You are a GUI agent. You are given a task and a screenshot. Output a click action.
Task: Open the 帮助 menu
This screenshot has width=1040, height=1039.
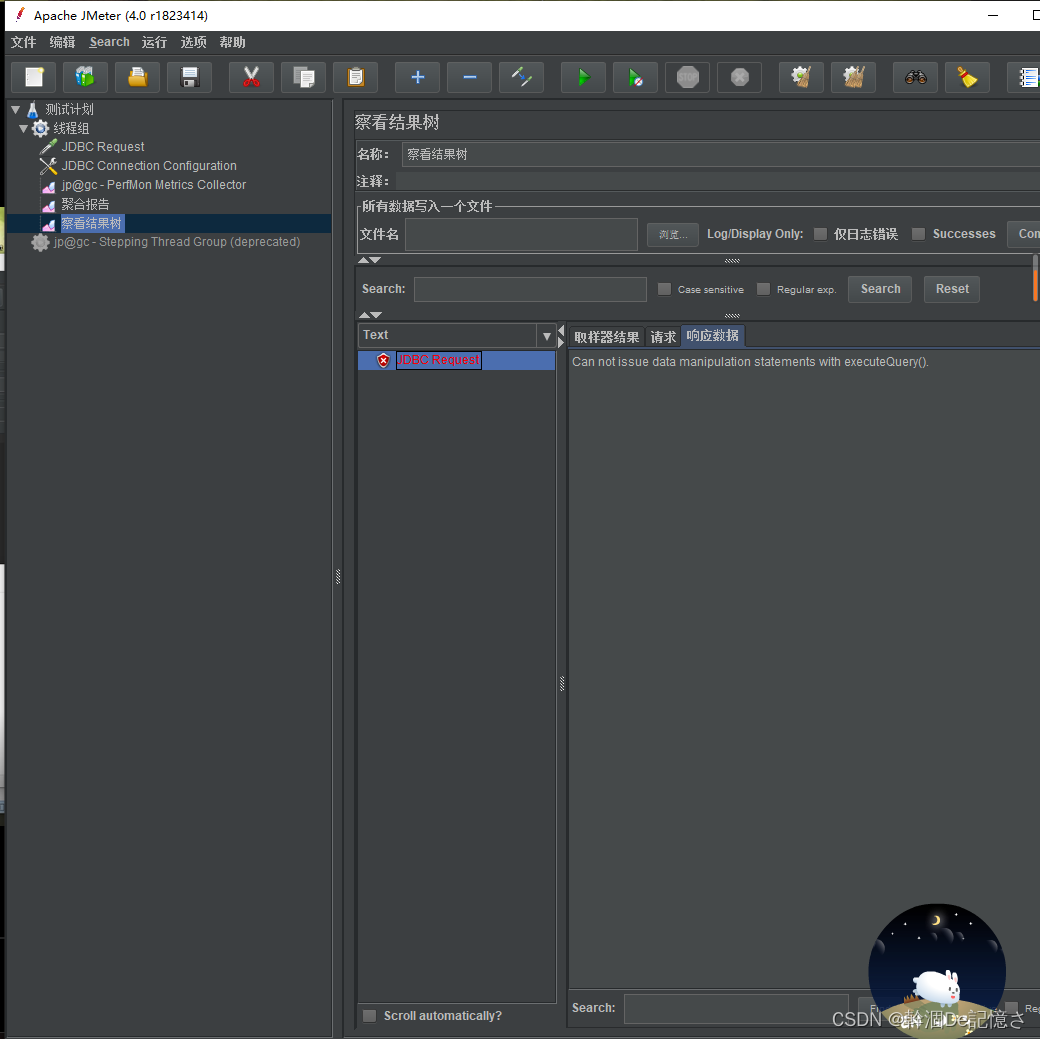coord(233,42)
